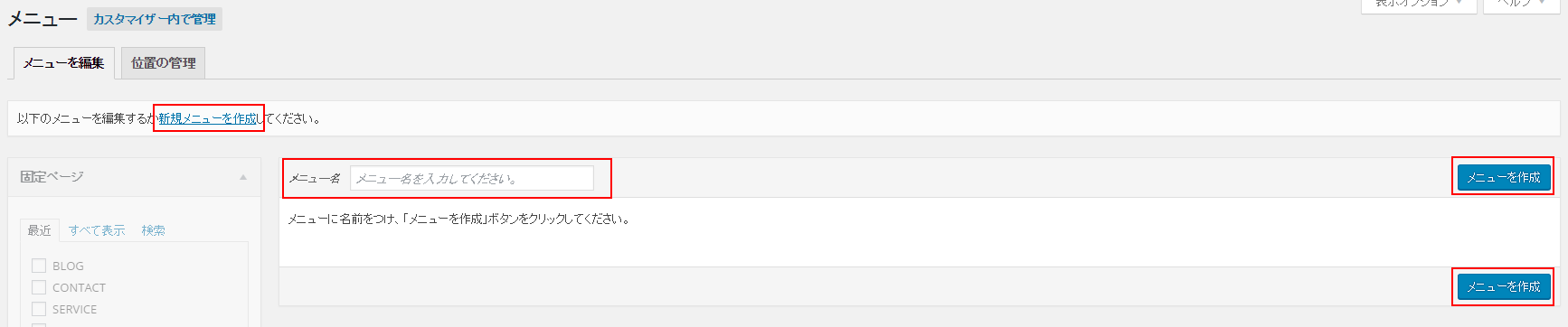This screenshot has width=1568, height=327.
Task: Open the ヘルプ dropdown at top
Action: (1520, 5)
